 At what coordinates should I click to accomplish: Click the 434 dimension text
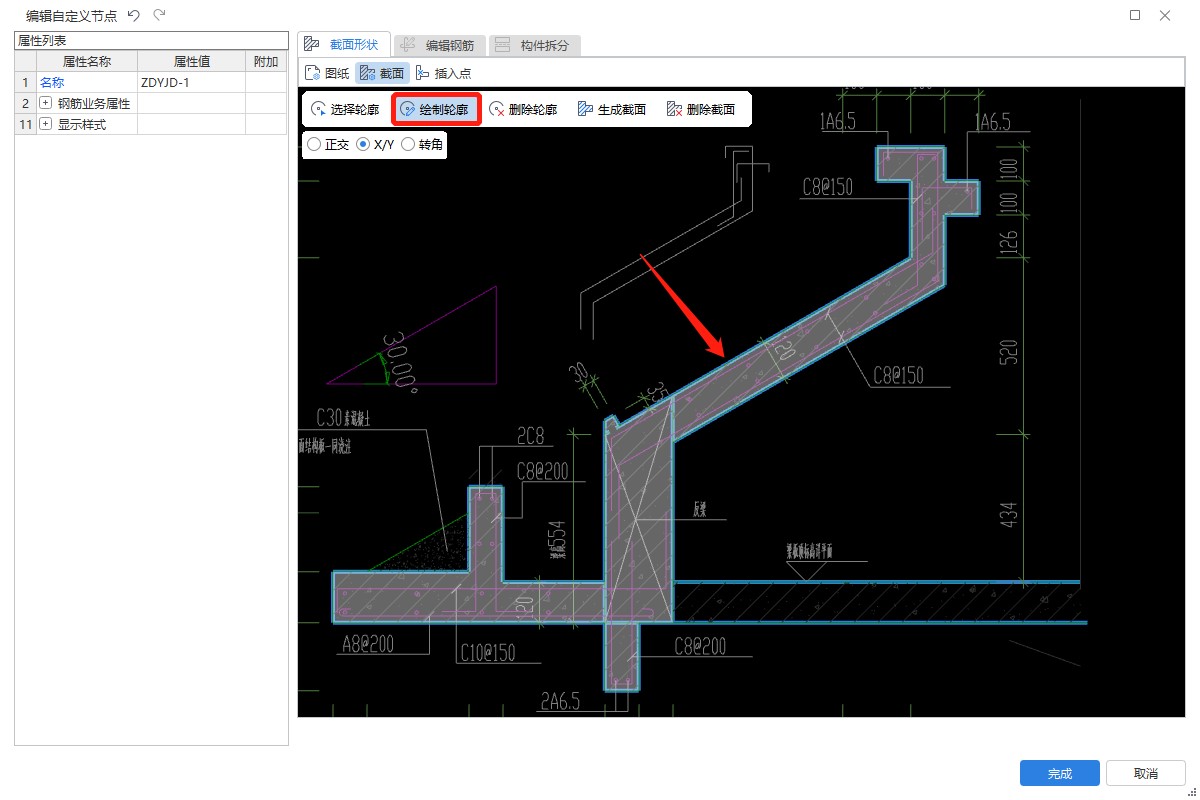(1008, 514)
